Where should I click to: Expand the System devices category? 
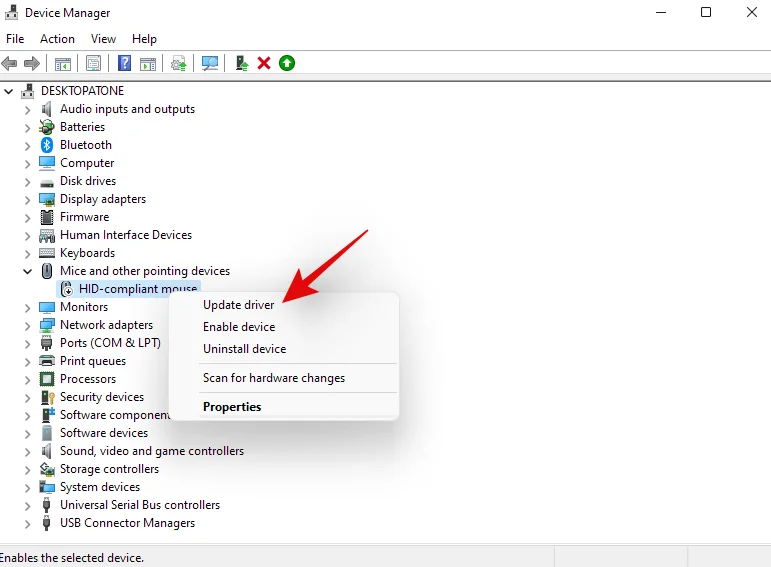(28, 488)
